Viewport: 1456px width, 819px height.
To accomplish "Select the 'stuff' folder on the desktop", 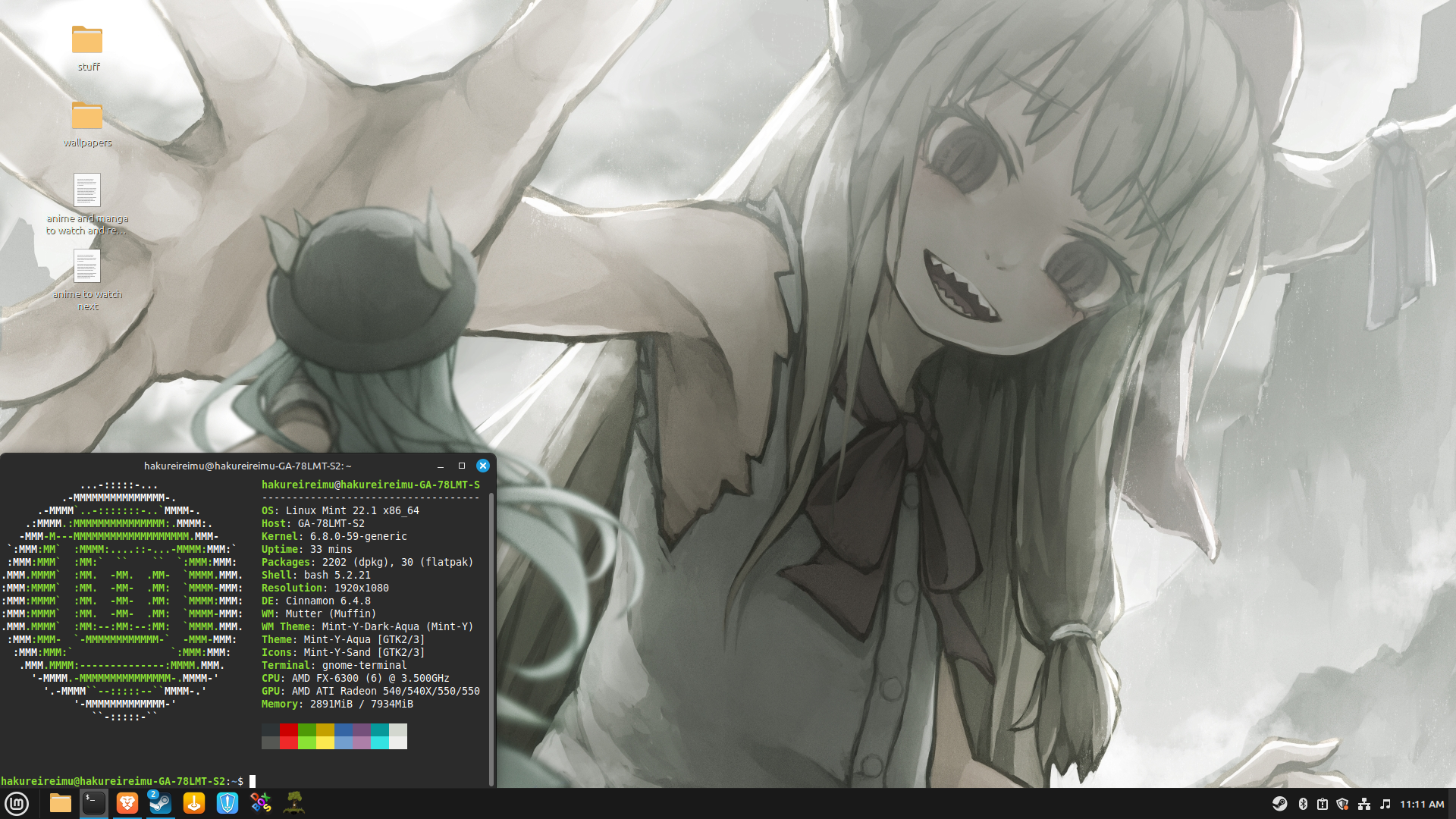I will (88, 48).
